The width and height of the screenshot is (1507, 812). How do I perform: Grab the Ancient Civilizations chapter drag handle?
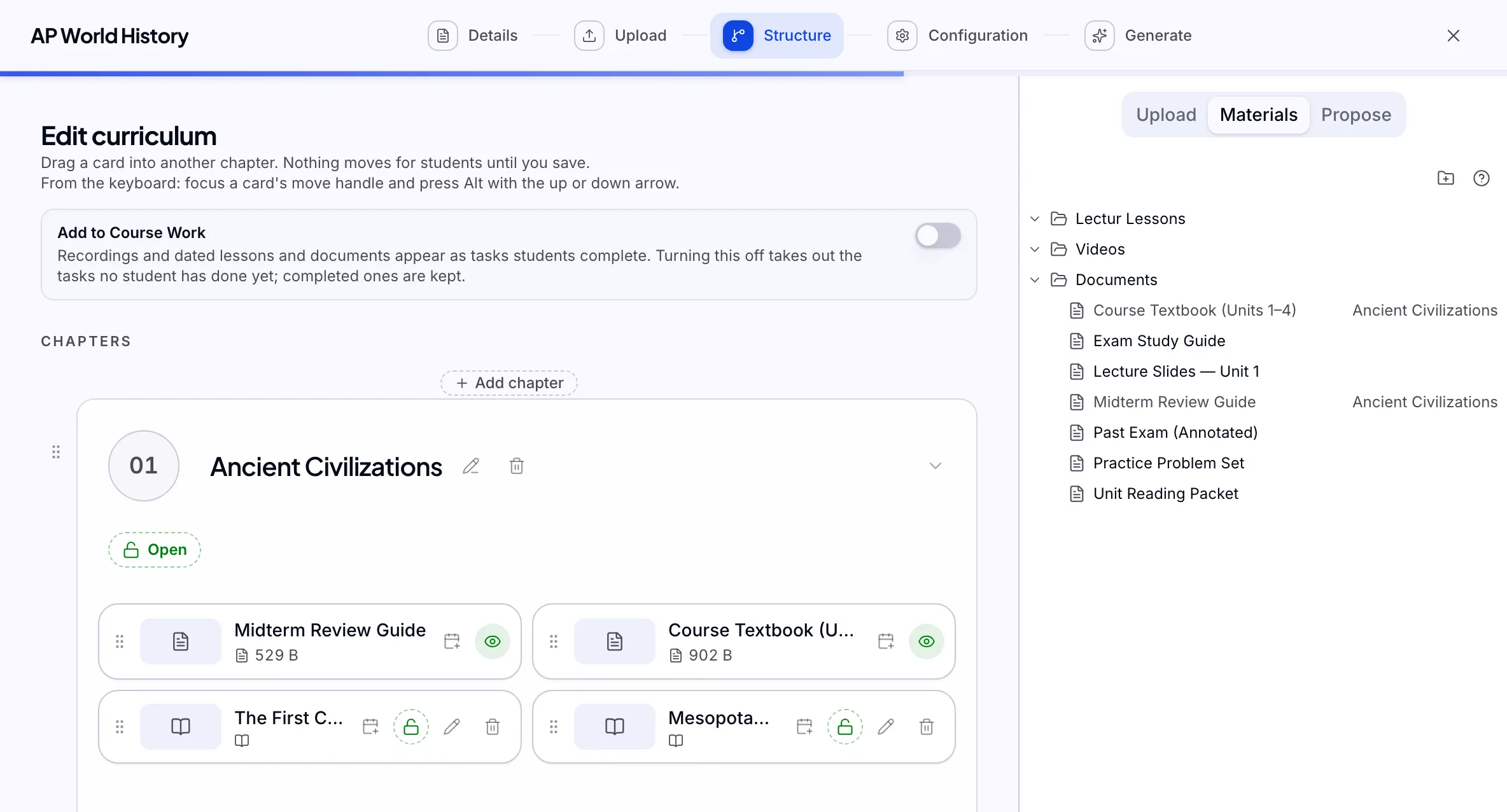(x=56, y=452)
